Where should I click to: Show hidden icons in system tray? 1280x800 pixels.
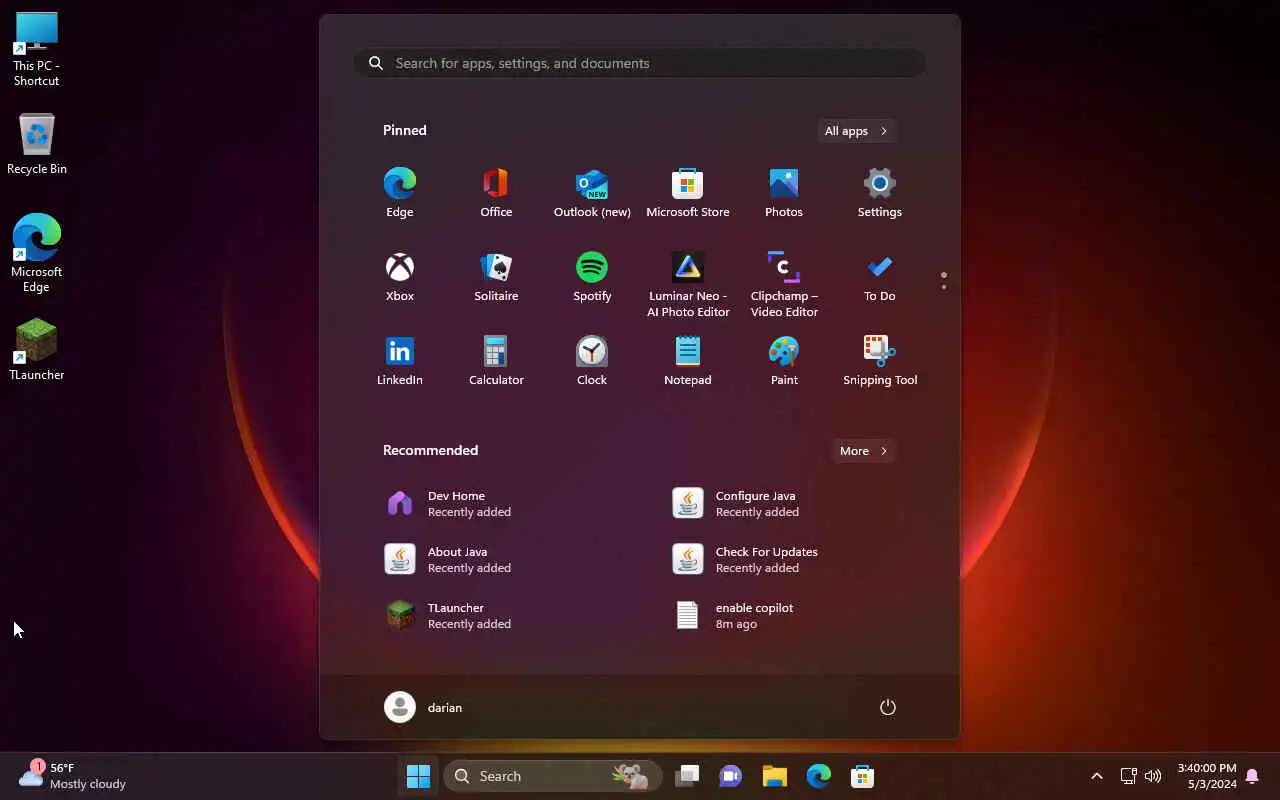tap(1097, 776)
